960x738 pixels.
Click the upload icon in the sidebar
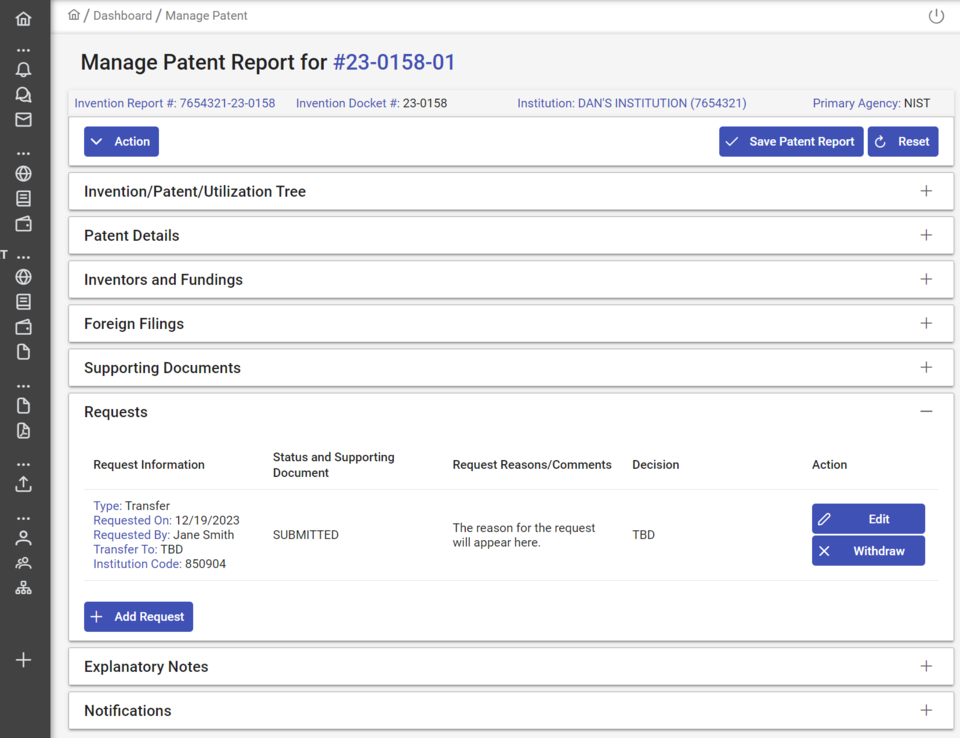(x=23, y=484)
